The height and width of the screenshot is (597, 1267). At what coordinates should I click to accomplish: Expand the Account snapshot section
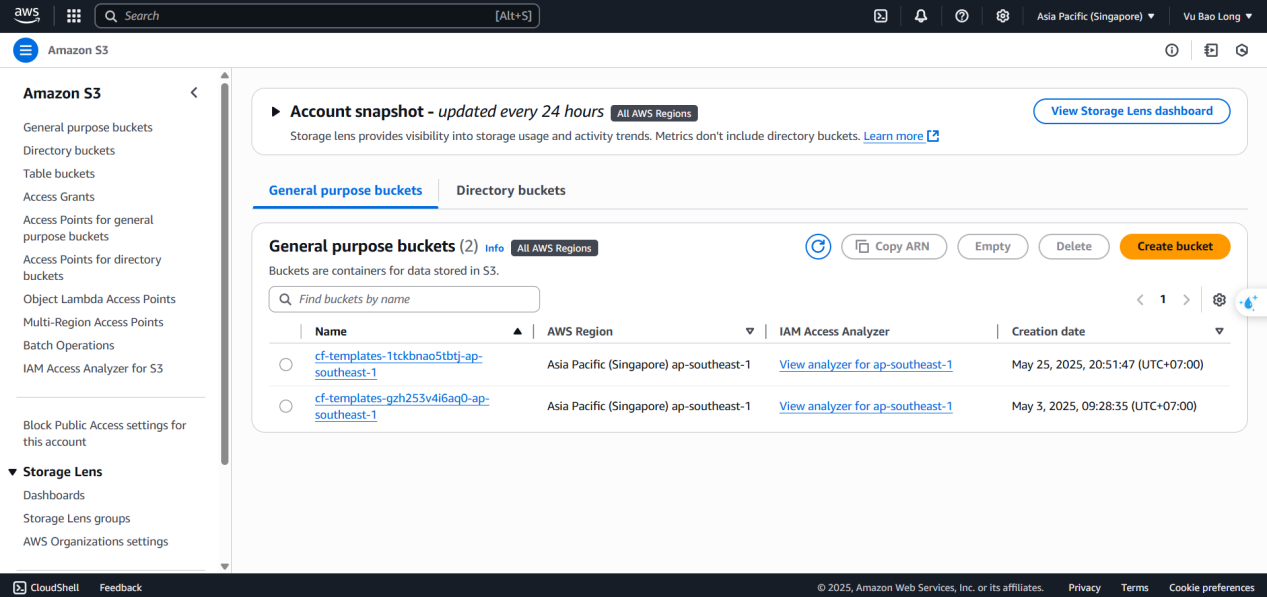(x=276, y=112)
